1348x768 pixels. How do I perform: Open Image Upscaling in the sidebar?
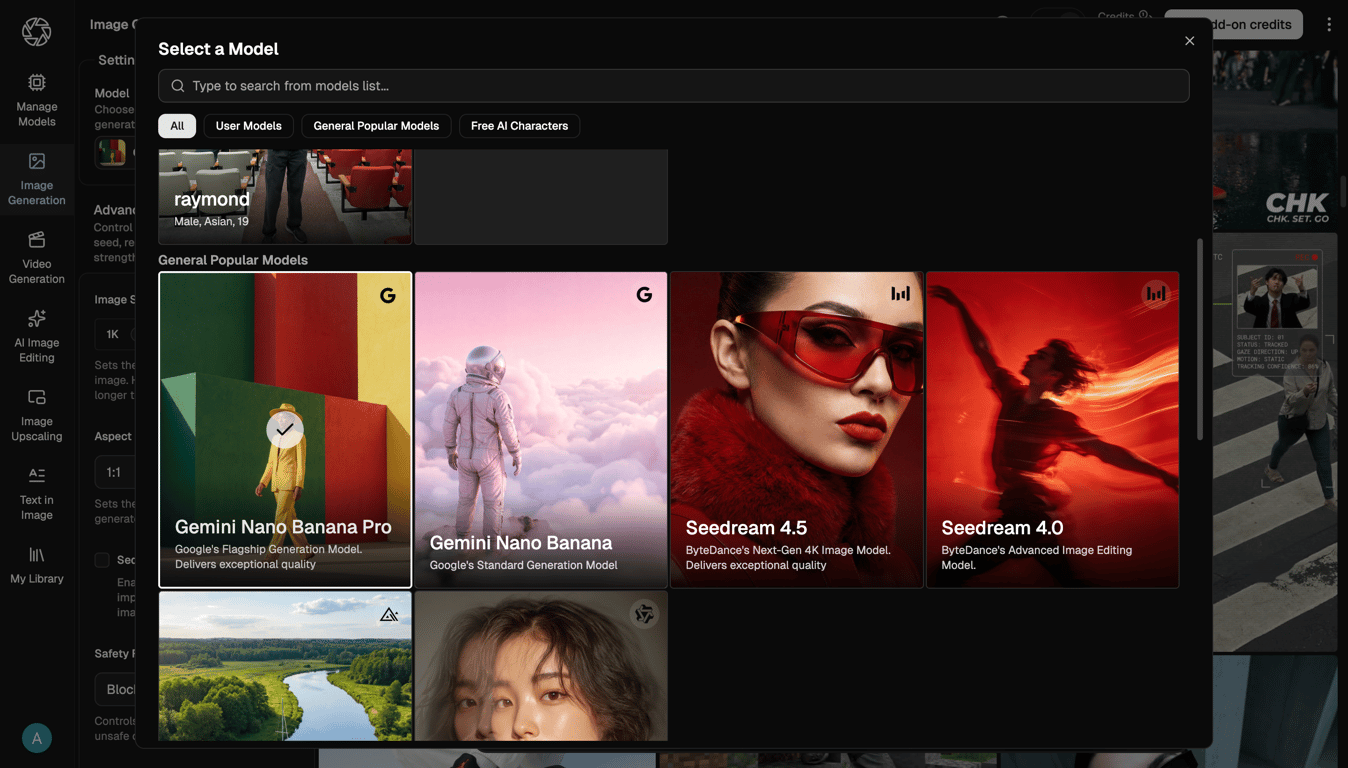coord(37,415)
